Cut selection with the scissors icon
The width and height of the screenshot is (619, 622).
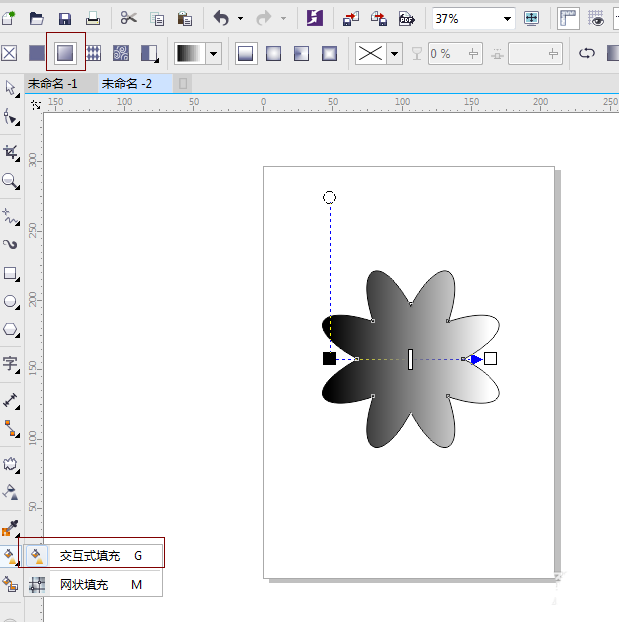[x=129, y=18]
